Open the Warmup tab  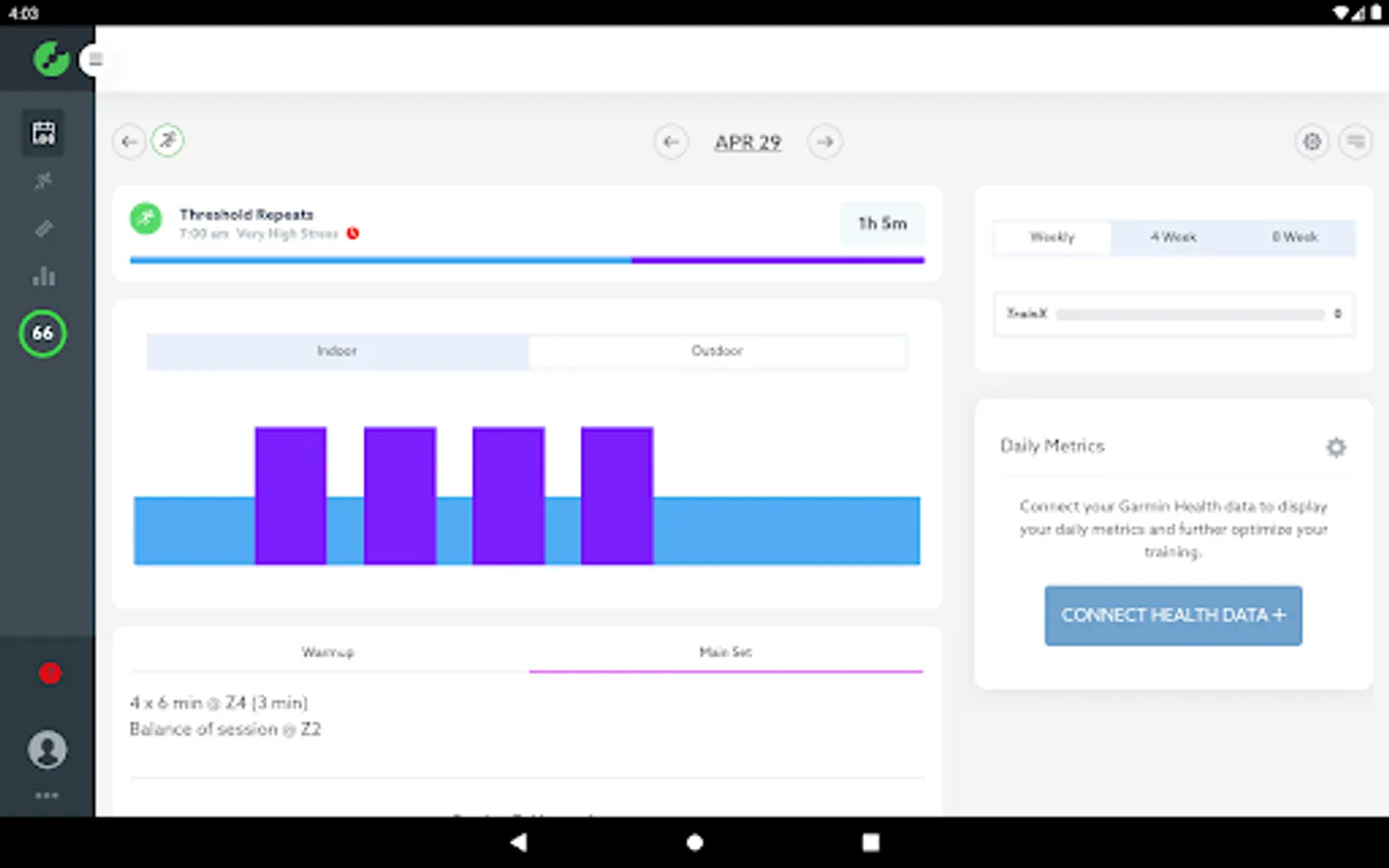(328, 652)
